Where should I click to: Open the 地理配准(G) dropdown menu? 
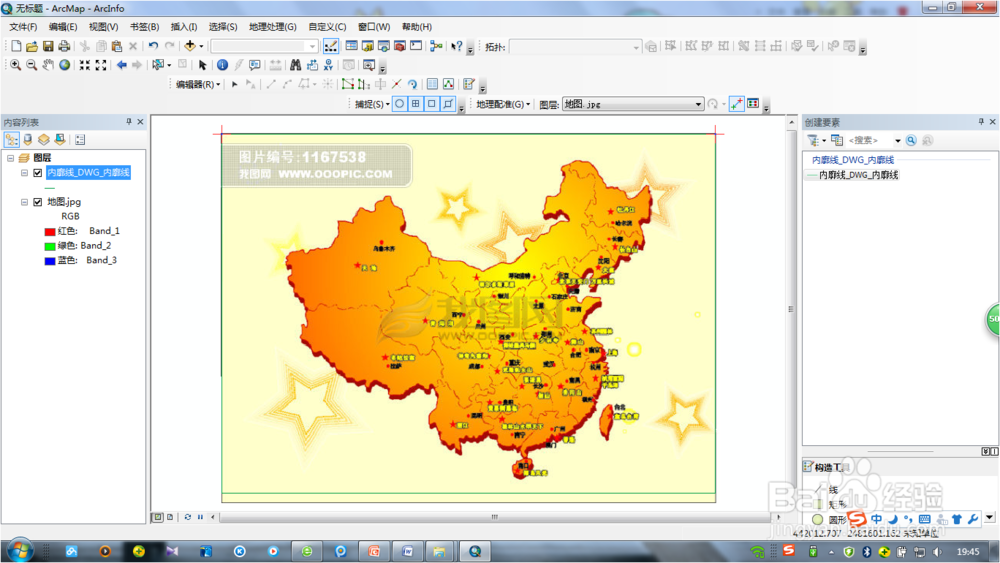point(503,104)
